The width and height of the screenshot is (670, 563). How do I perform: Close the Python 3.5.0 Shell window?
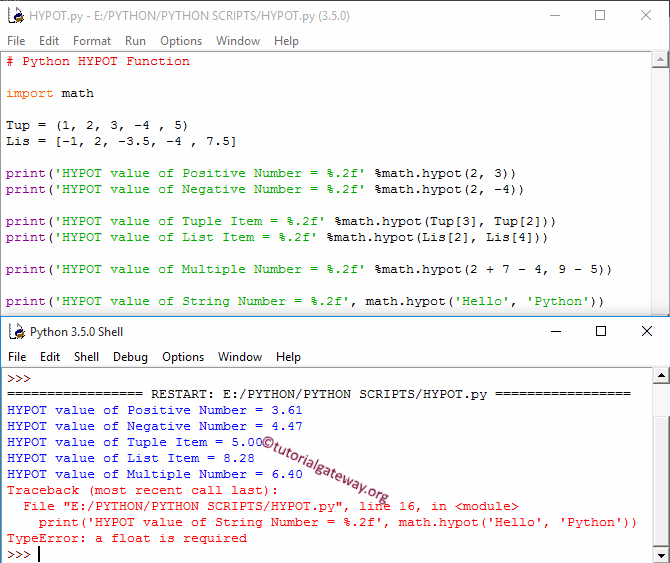point(647,331)
